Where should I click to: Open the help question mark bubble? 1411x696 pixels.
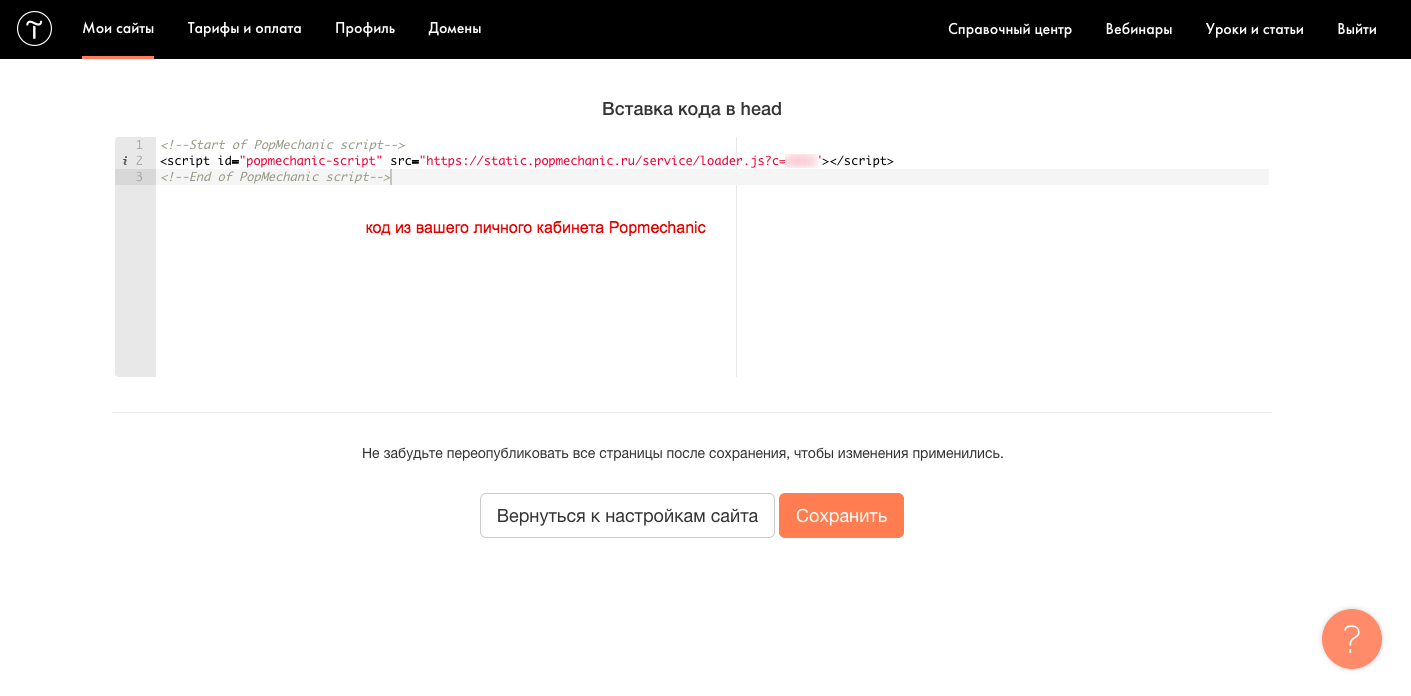click(x=1351, y=639)
